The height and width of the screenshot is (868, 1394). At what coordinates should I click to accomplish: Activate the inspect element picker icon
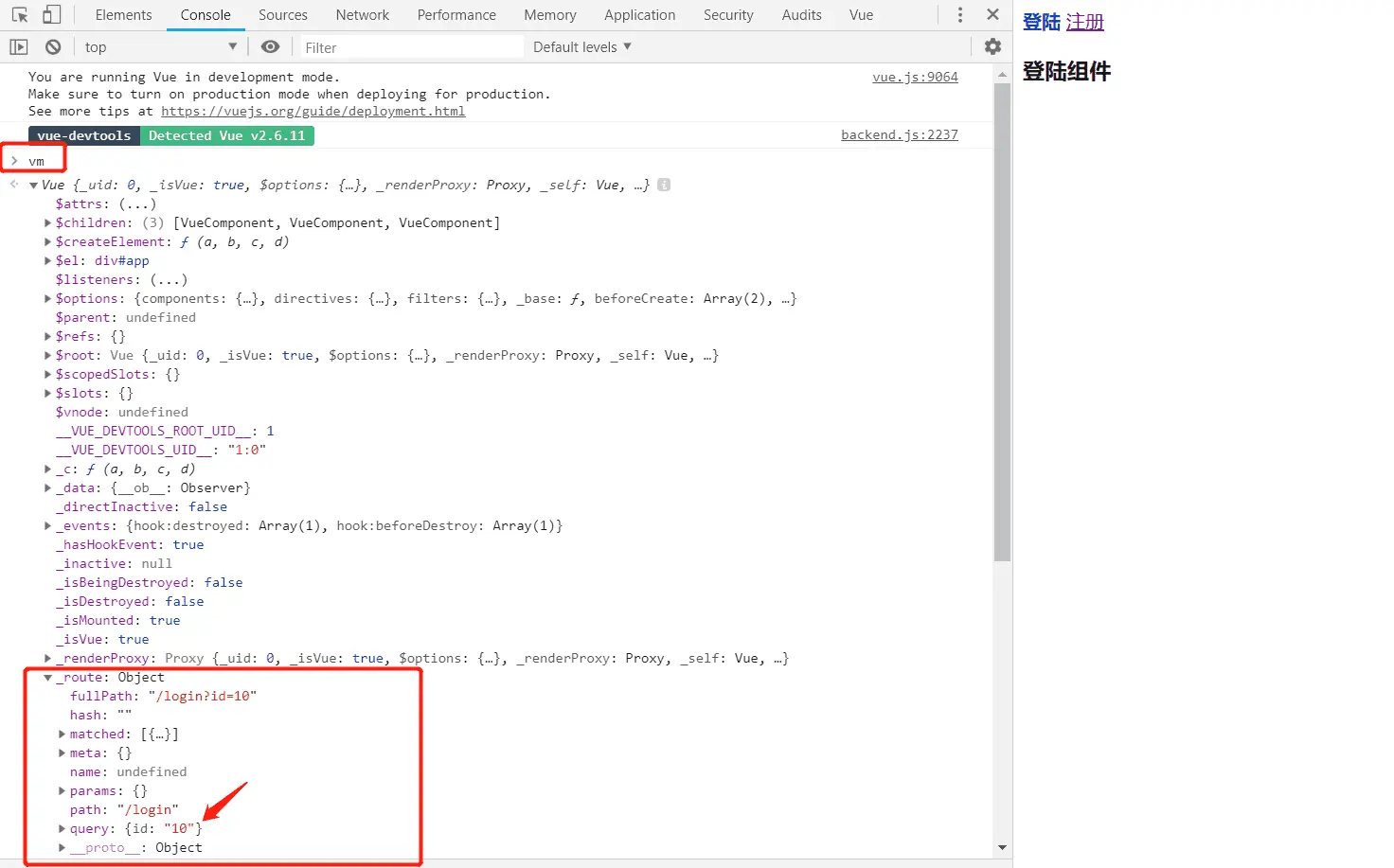pyautogui.click(x=20, y=15)
